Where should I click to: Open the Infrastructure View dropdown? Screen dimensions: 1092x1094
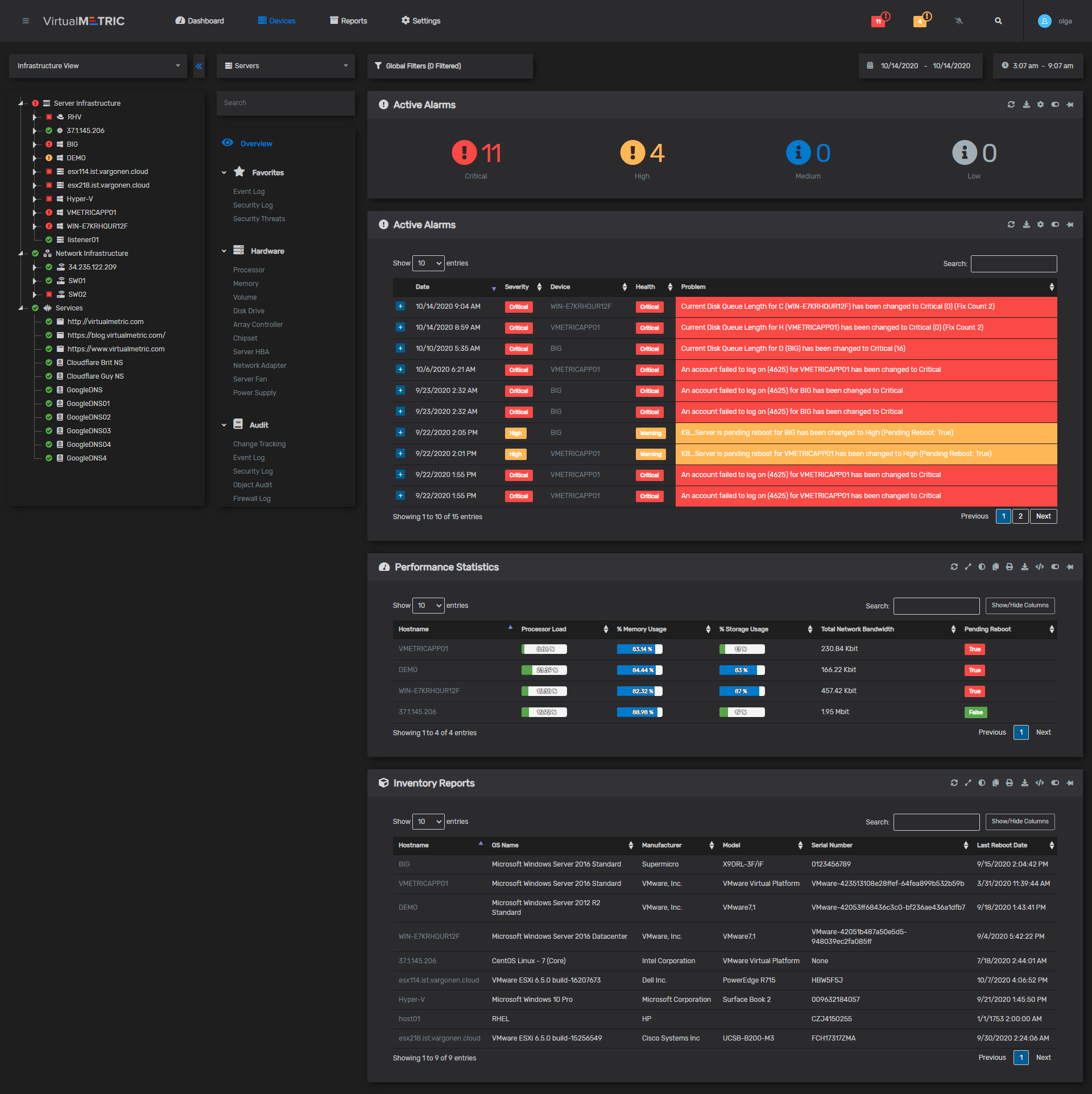click(98, 66)
